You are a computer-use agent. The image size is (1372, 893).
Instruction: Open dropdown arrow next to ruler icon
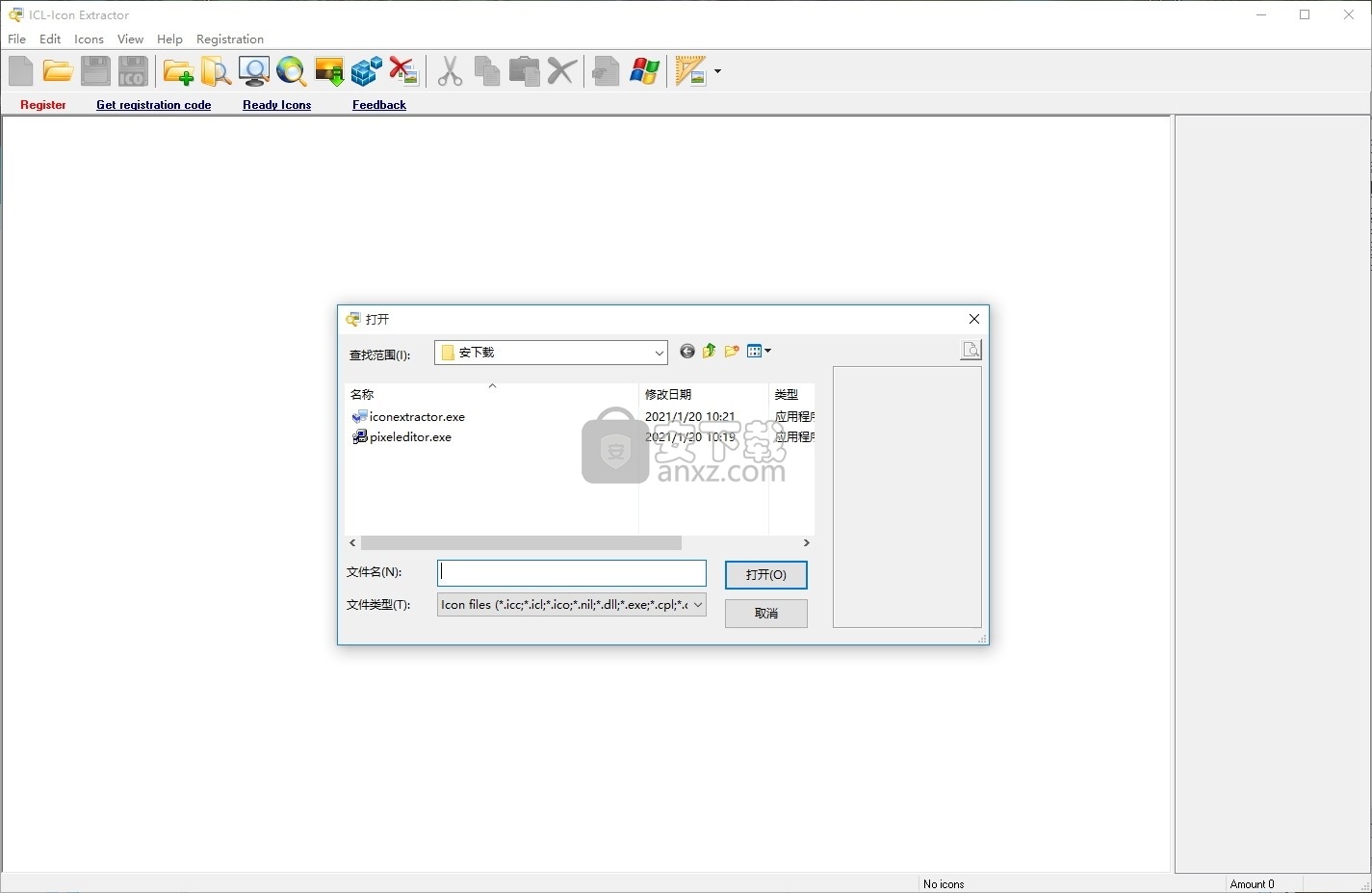click(x=717, y=71)
